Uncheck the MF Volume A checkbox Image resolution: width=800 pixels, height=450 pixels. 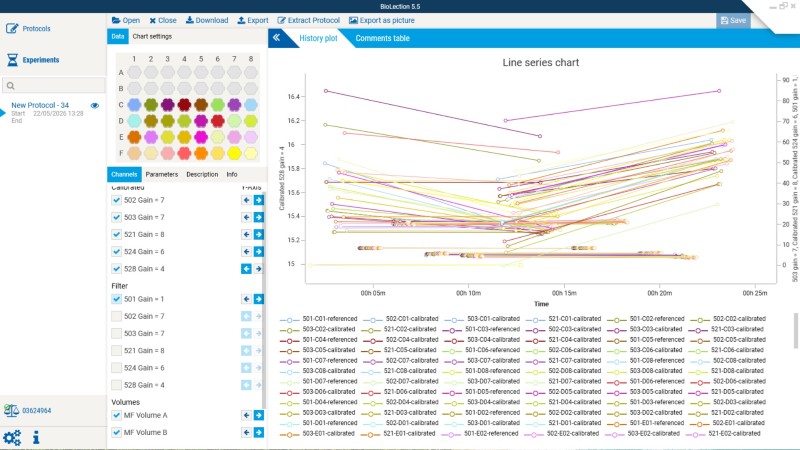point(116,415)
